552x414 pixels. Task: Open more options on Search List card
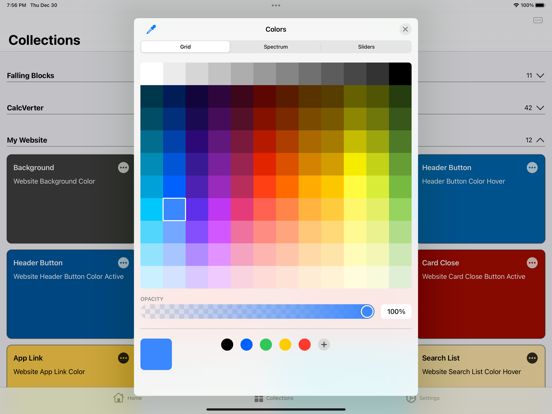point(532,358)
